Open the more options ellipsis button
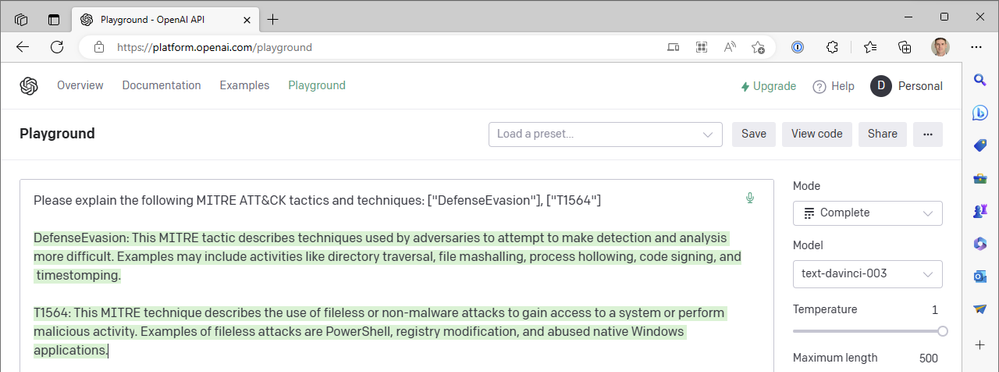The image size is (999, 372). click(928, 134)
